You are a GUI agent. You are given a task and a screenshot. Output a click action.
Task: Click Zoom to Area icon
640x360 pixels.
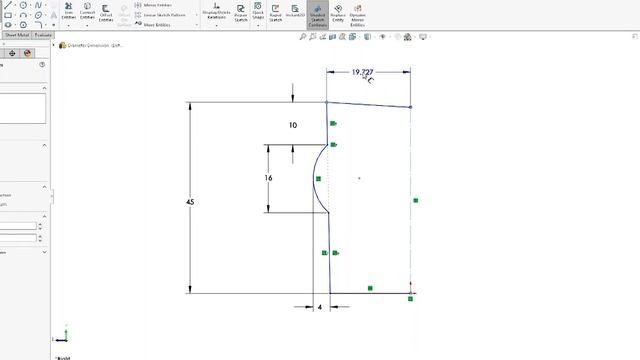point(313,37)
